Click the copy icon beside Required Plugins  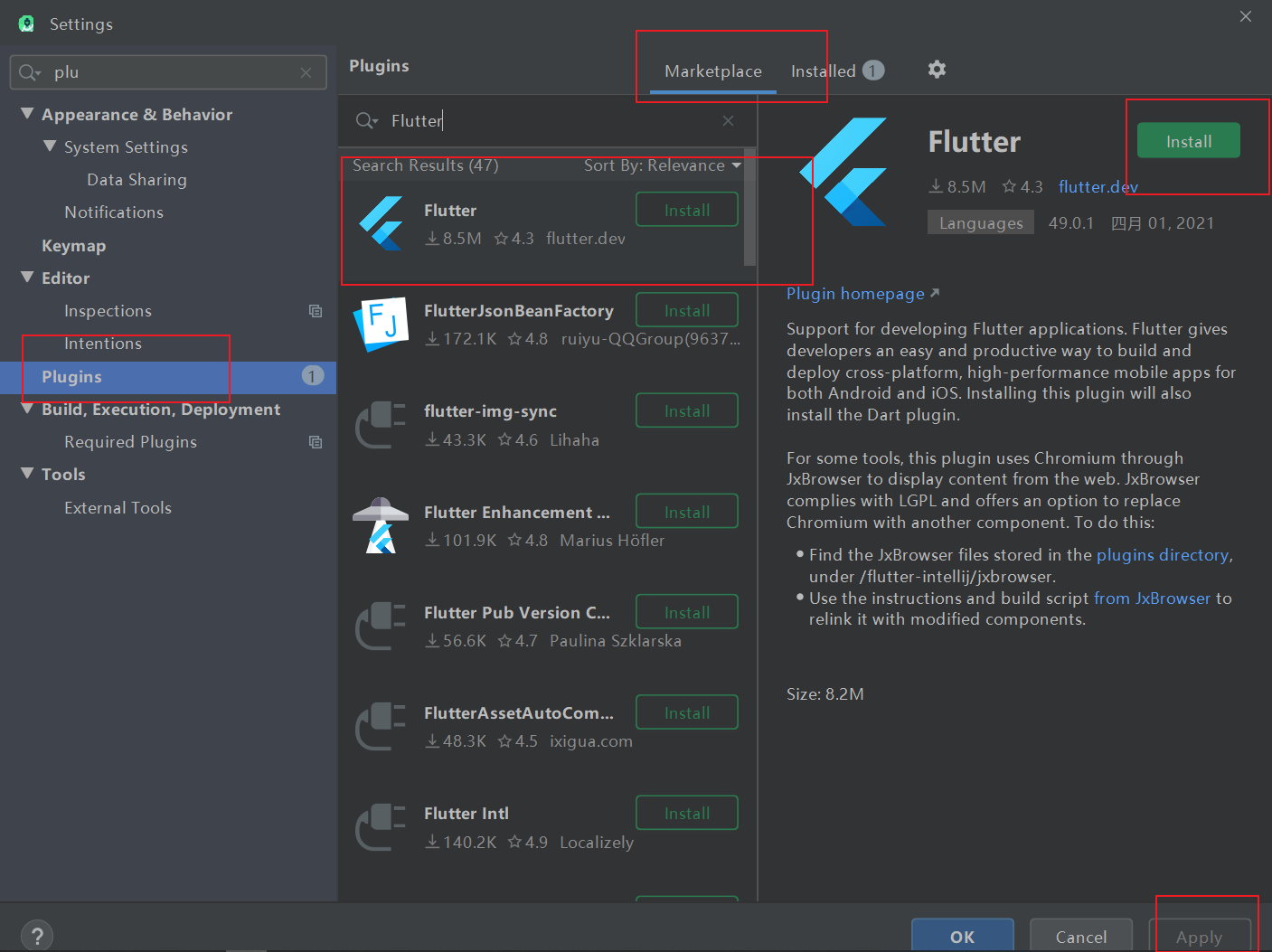point(316,442)
